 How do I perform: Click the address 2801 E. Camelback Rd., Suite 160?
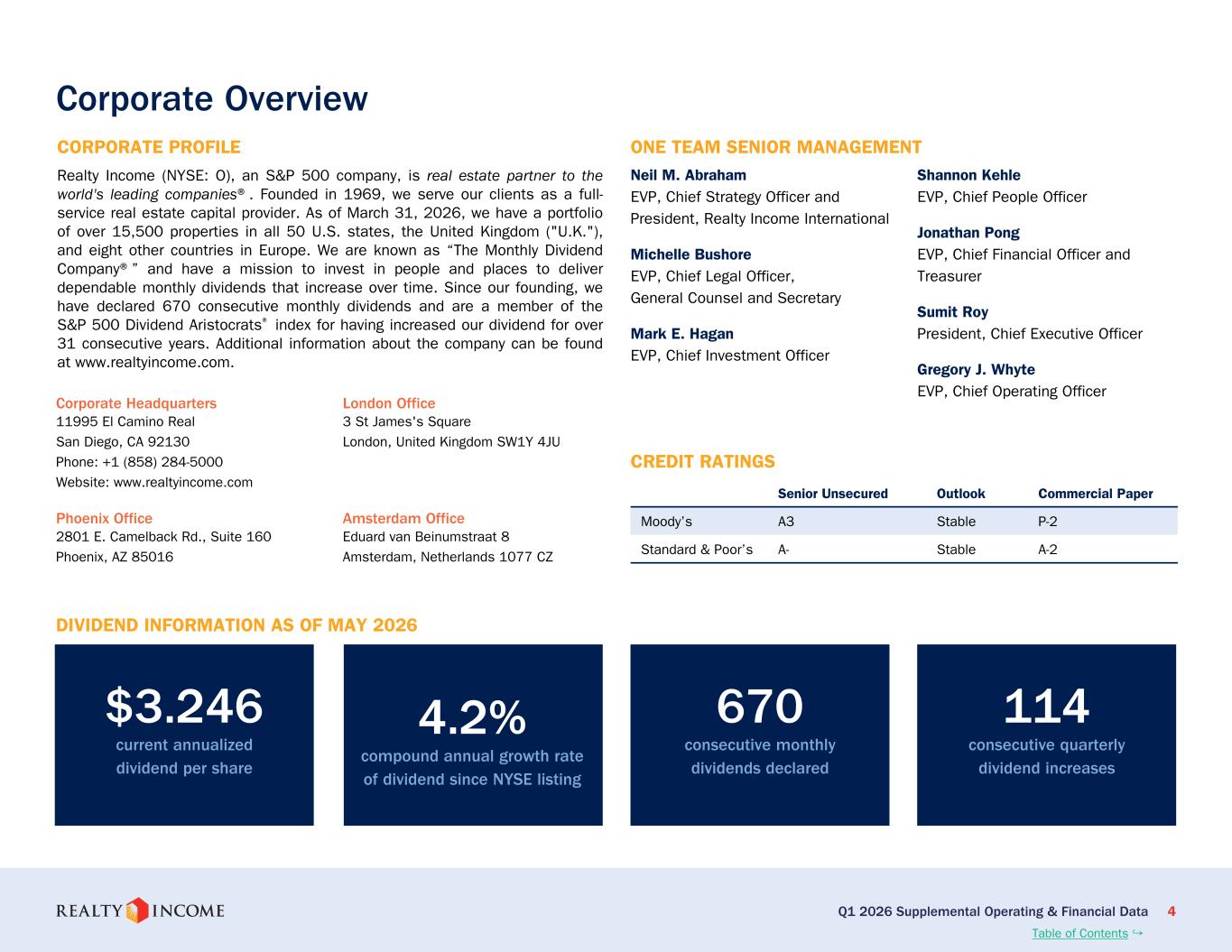tap(163, 537)
